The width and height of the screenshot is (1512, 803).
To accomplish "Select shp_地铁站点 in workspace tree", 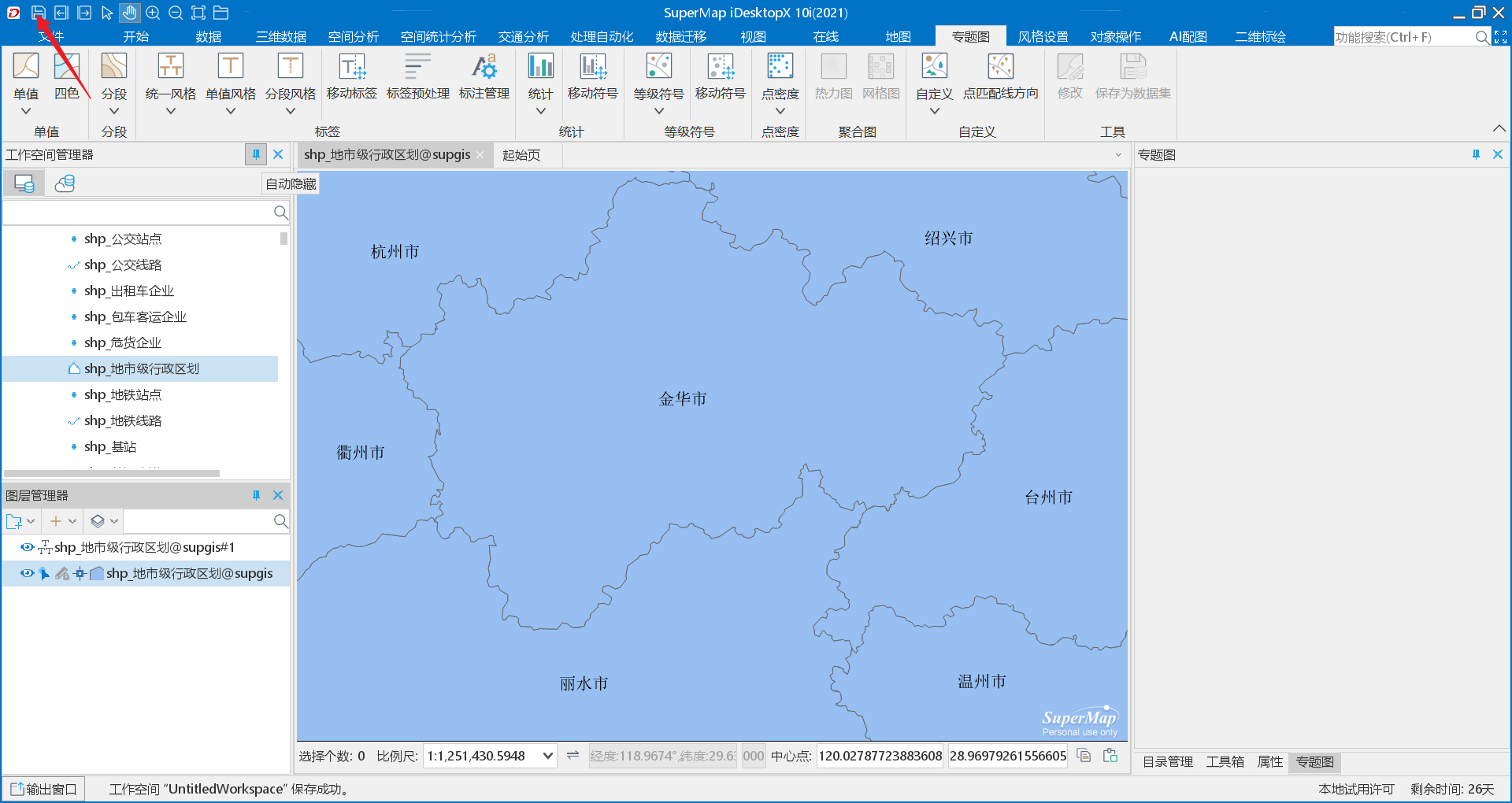I will point(123,394).
